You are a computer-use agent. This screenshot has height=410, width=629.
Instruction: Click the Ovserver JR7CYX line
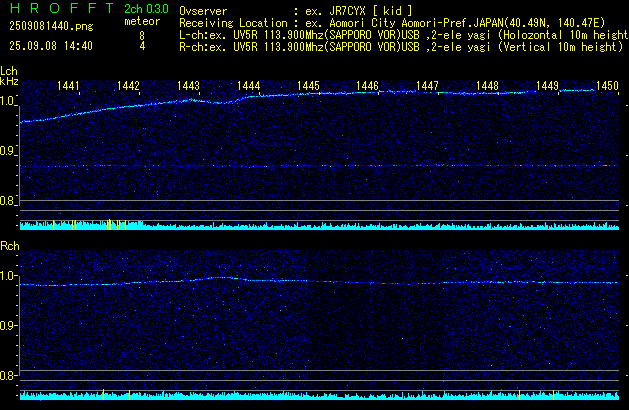pyautogui.click(x=296, y=11)
